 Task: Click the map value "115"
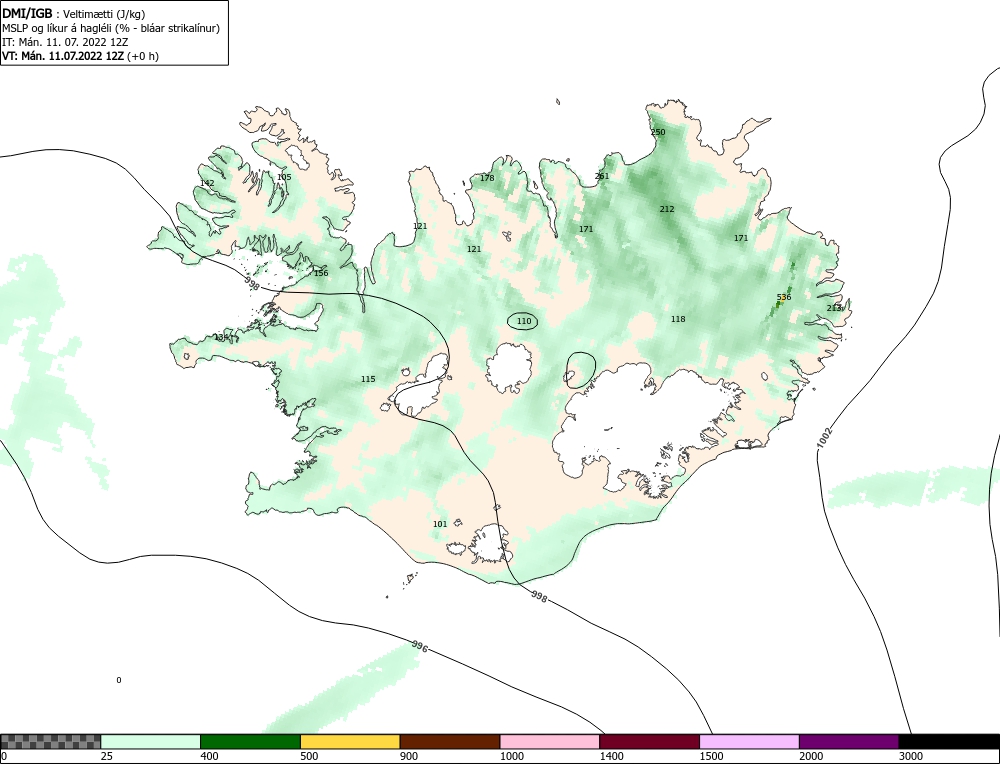[368, 379]
